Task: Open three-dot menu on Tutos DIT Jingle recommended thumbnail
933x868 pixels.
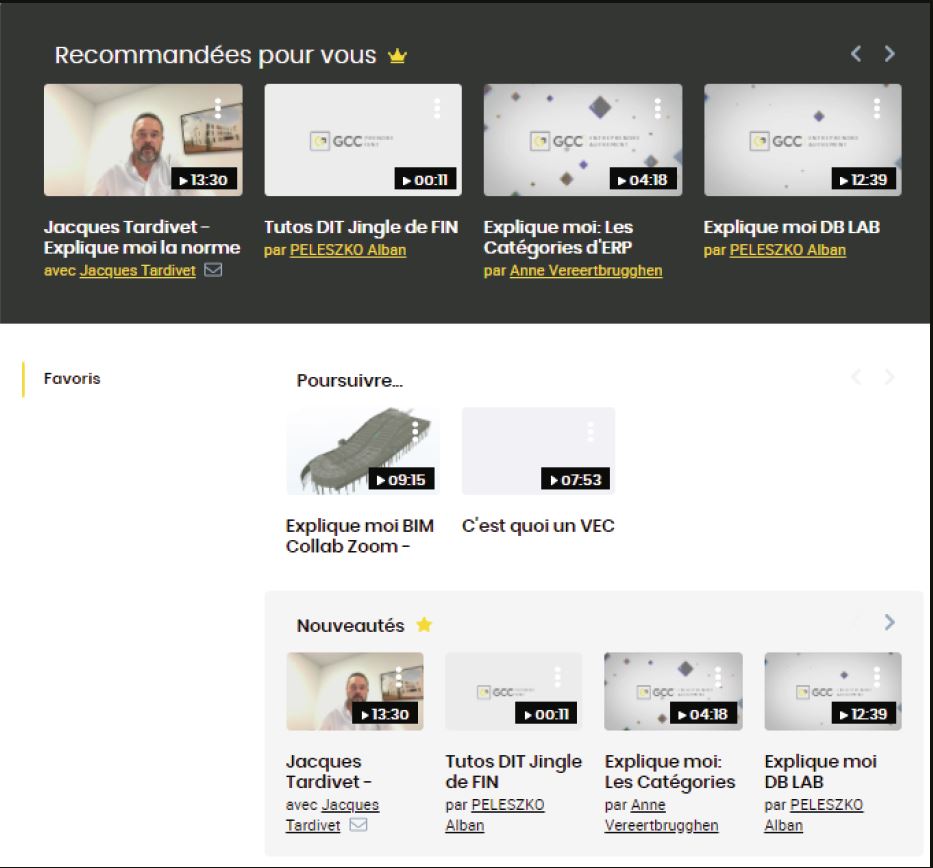Action: (437, 108)
